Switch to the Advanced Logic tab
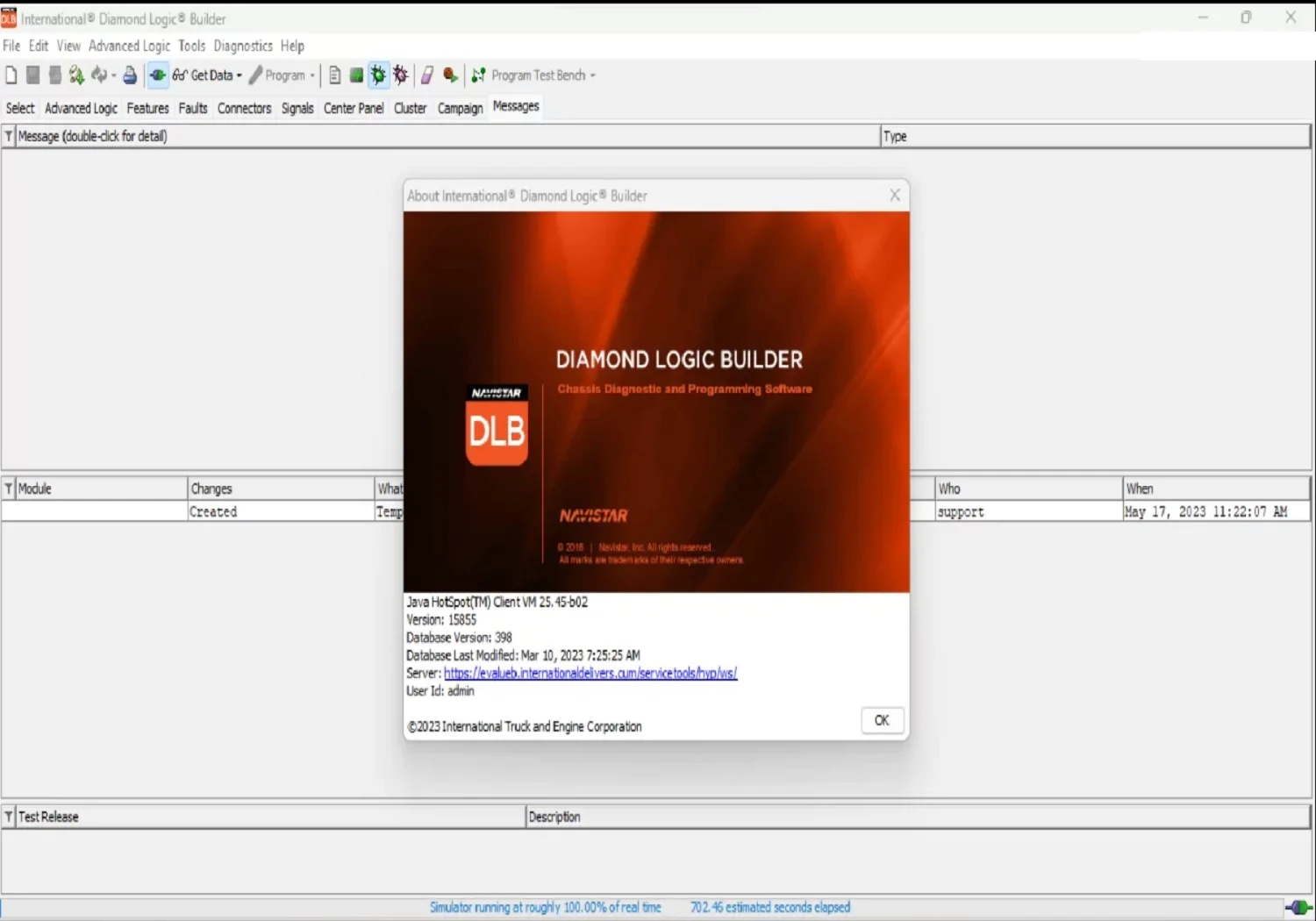 [81, 108]
